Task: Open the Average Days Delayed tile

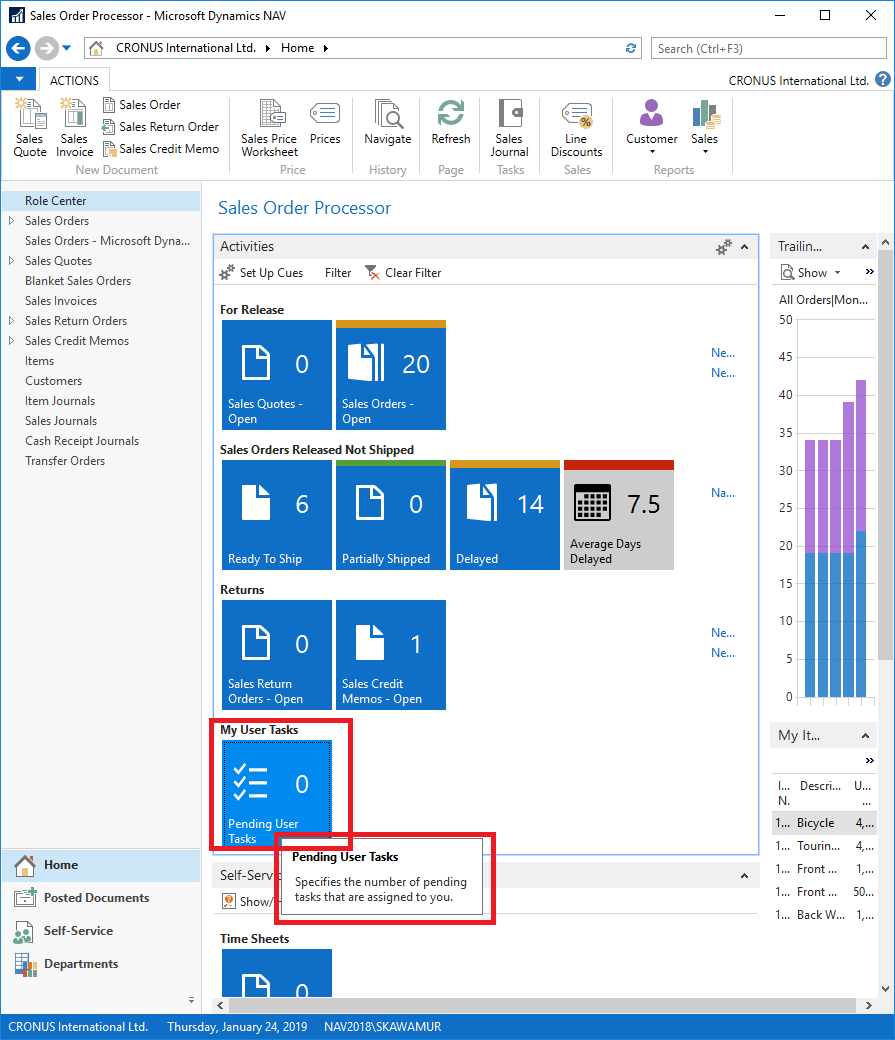Action: point(619,515)
